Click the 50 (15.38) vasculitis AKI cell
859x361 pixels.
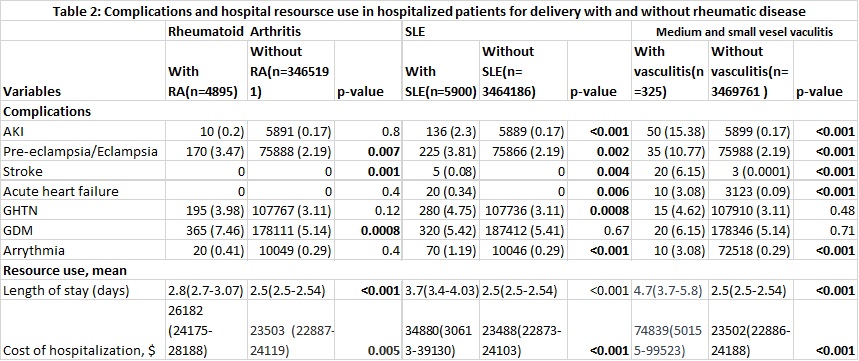670,131
